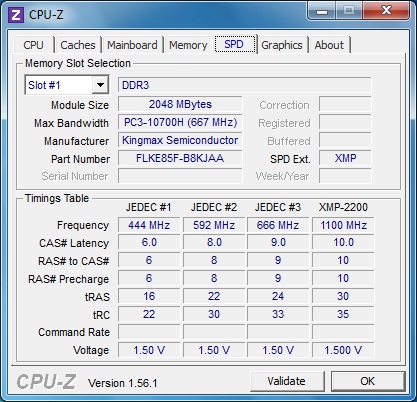
Task: Click the JEDEC #1 column header
Action: [149, 207]
